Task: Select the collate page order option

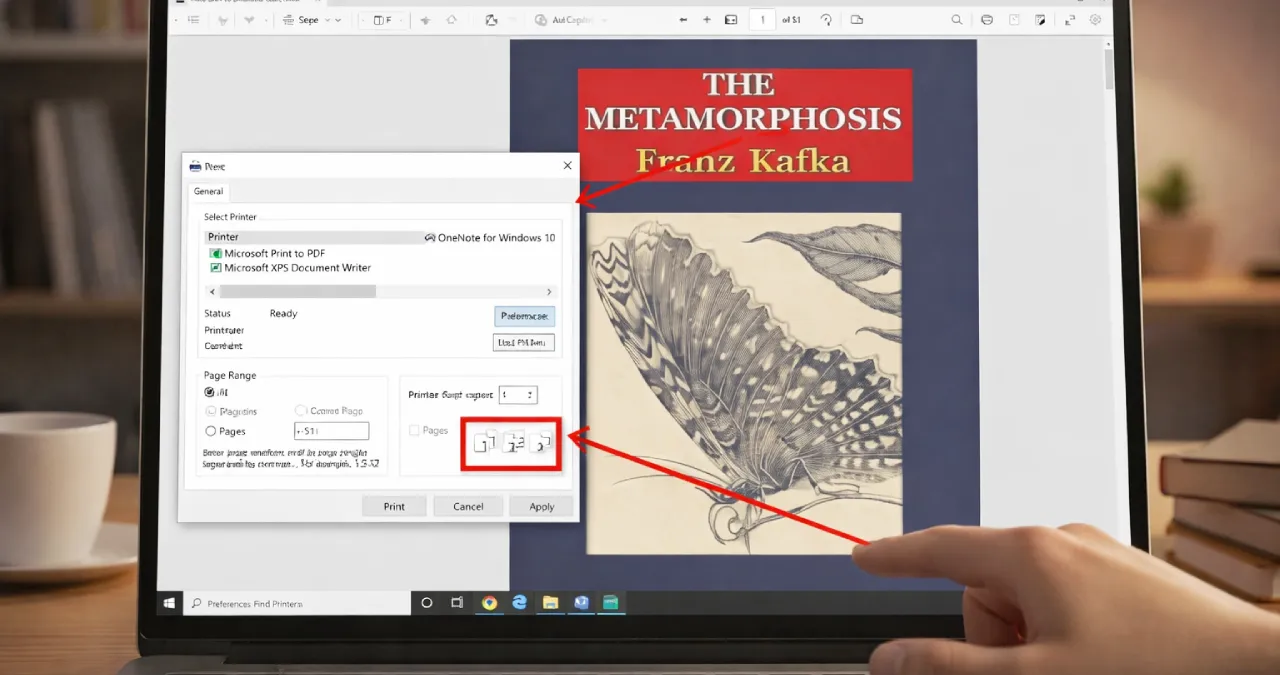Action: coord(512,443)
